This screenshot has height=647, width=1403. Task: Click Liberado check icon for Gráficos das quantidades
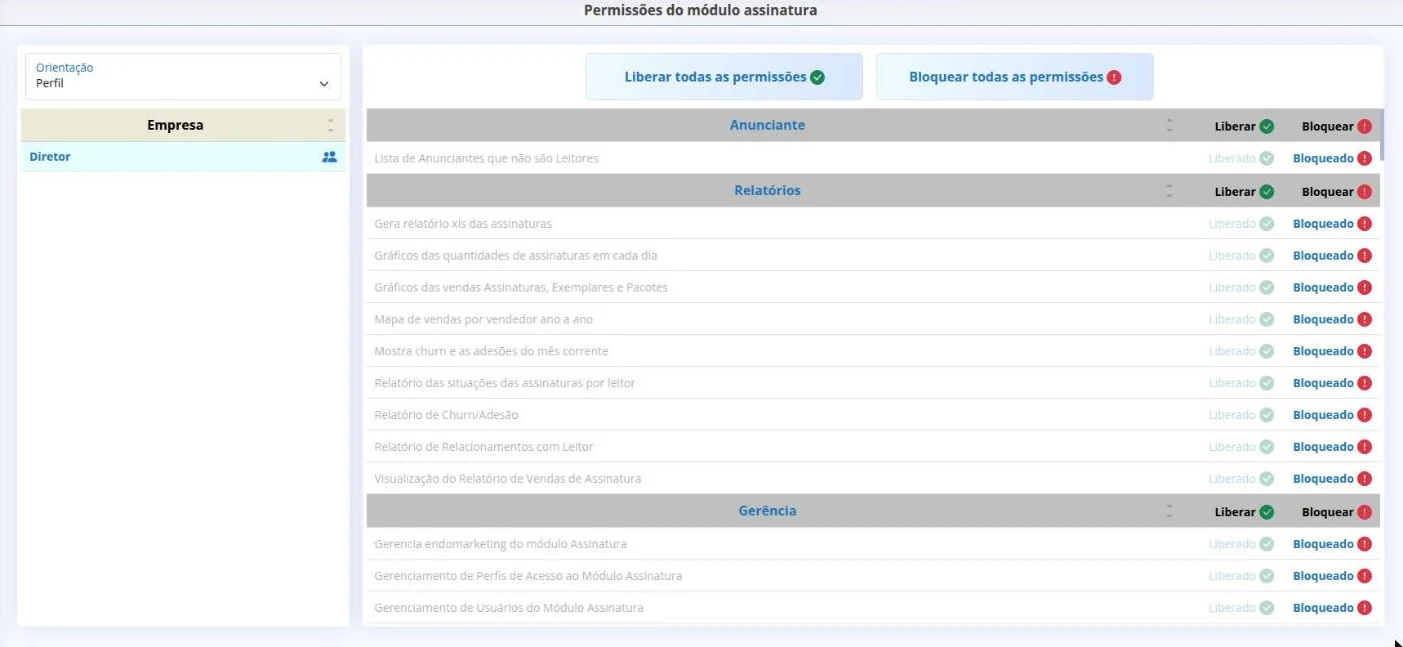[x=1267, y=256]
